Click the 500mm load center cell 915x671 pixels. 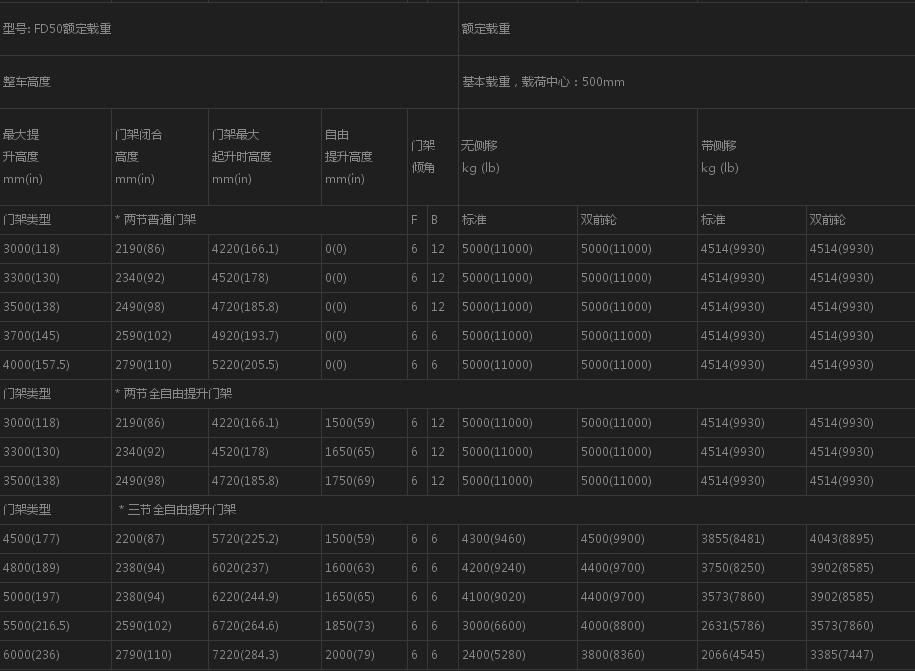543,82
